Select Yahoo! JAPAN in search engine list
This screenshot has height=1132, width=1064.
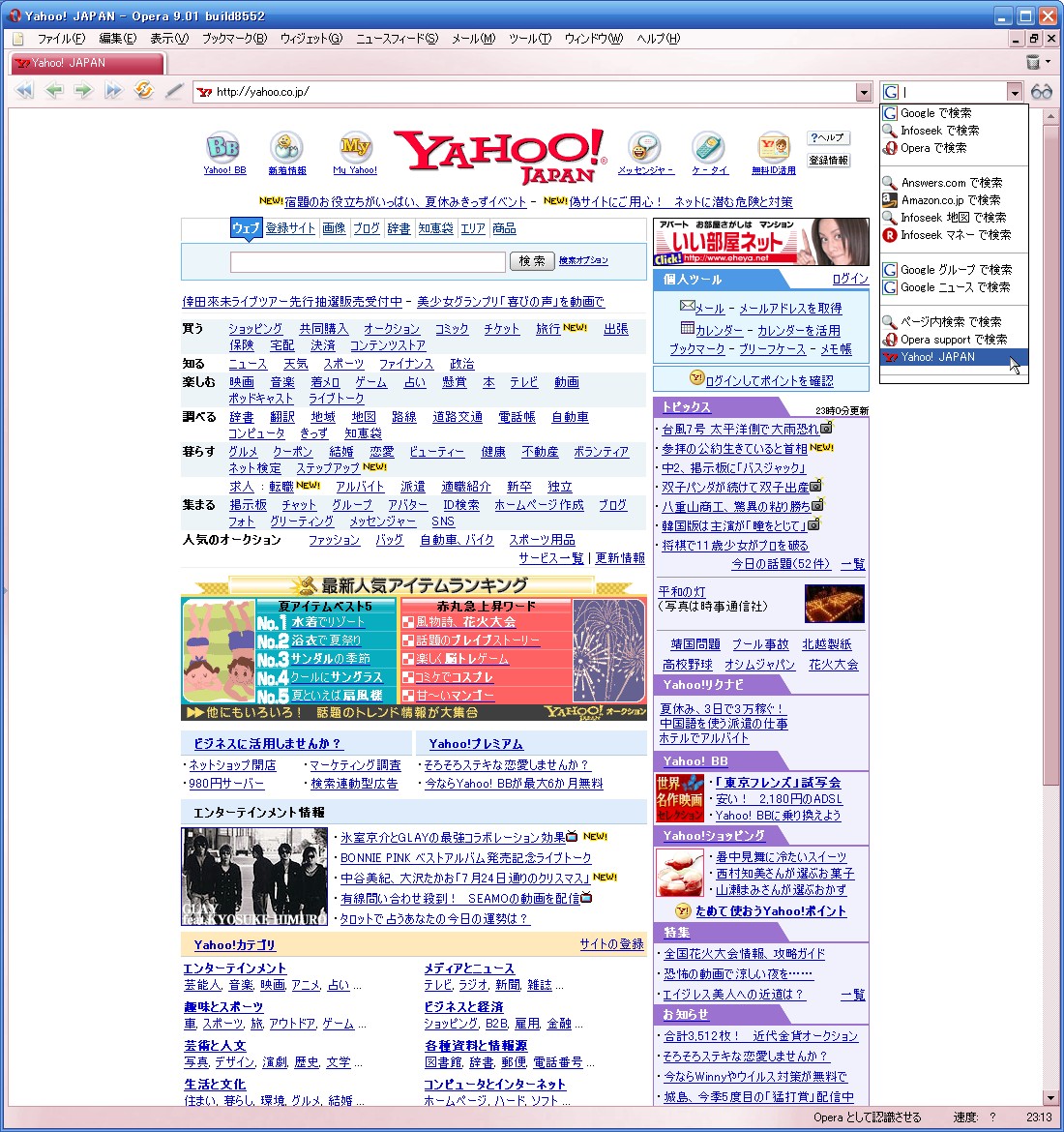tap(954, 357)
